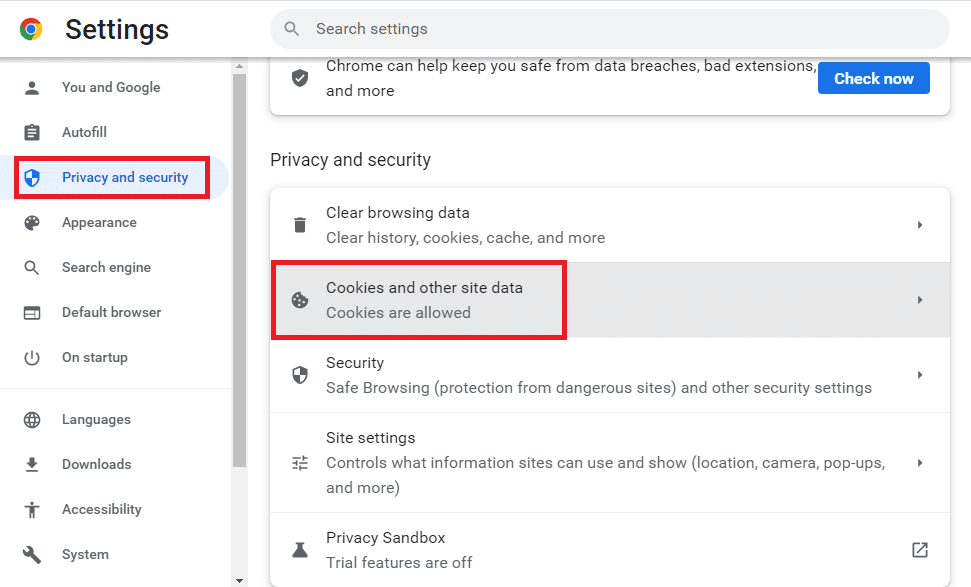Expand Cookies and other site data arrow
The width and height of the screenshot is (971, 587).
(920, 300)
